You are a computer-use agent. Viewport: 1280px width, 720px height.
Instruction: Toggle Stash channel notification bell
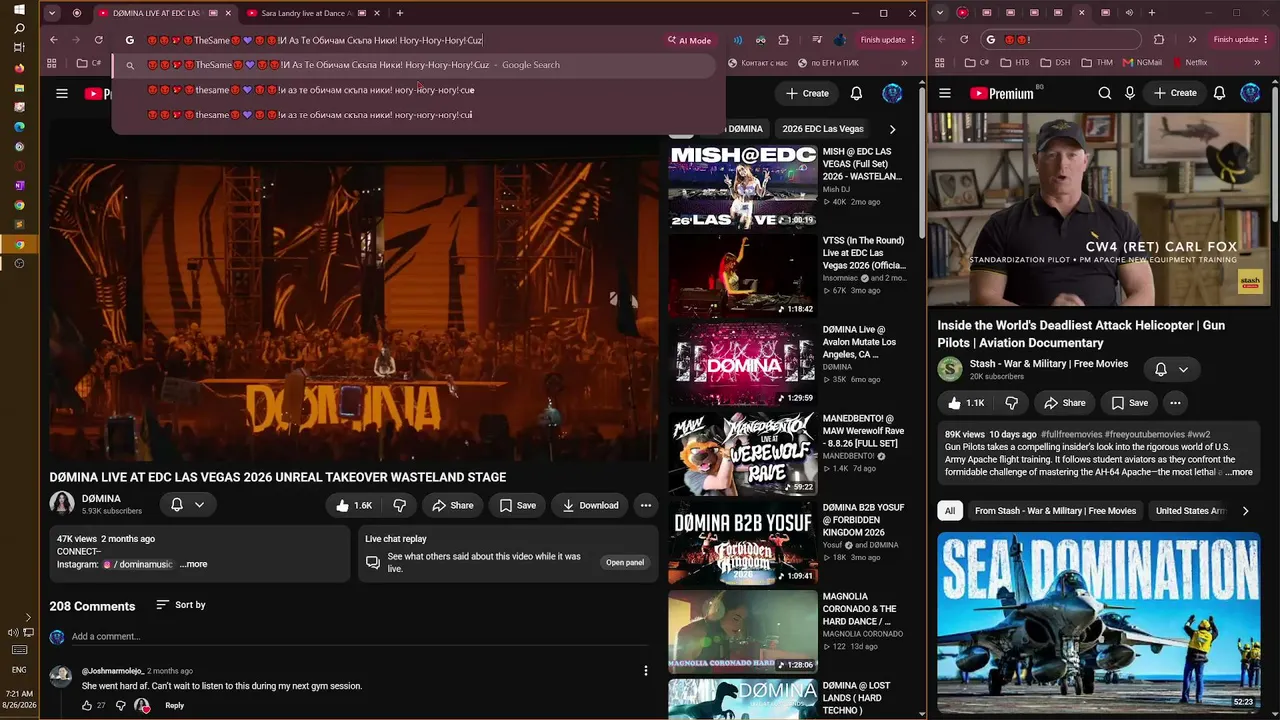tap(1171, 369)
